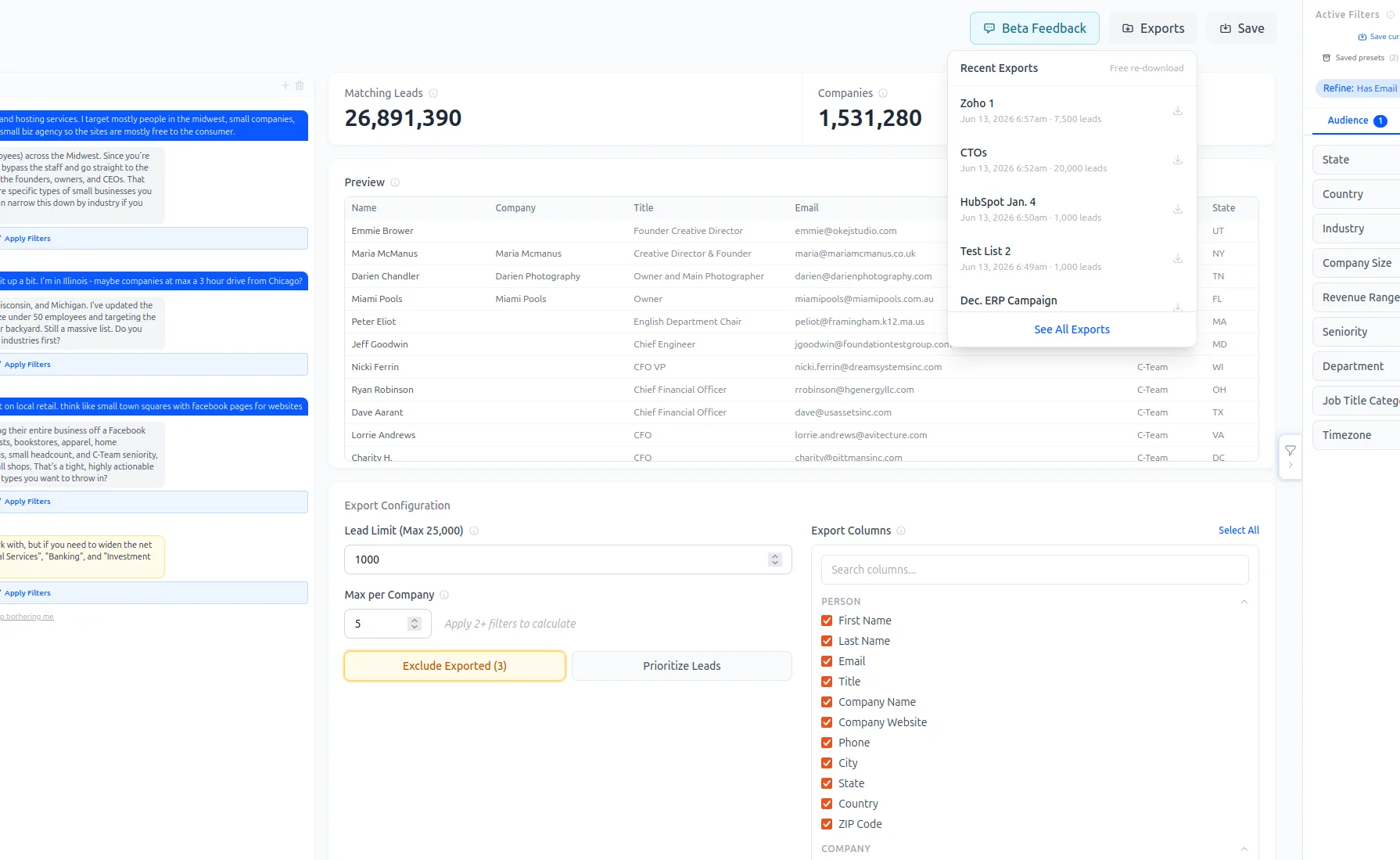Click the info icon beside Preview heading
The image size is (1400, 860).
395,182
